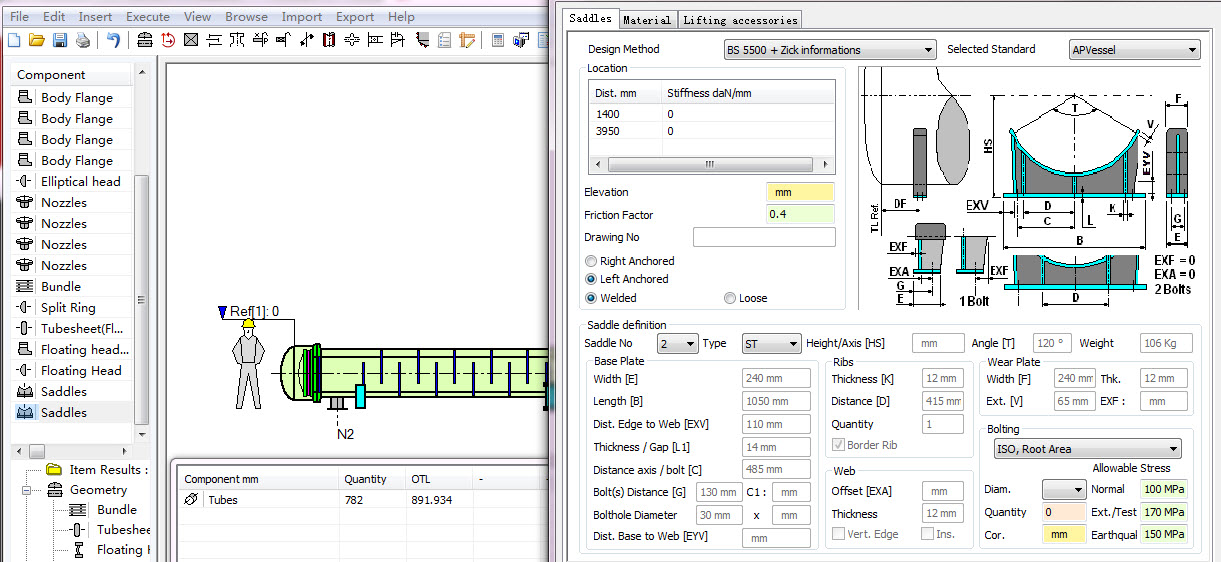The width and height of the screenshot is (1221, 562).
Task: Click the red circular arrow toolbar icon
Action: tap(168, 40)
